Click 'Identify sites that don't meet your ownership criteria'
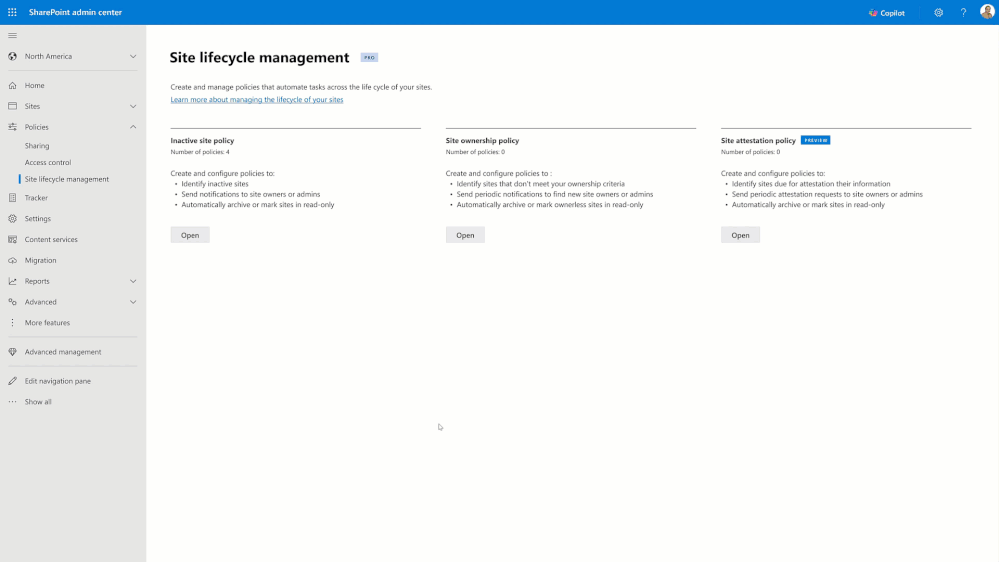This screenshot has width=999, height=562. point(540,184)
